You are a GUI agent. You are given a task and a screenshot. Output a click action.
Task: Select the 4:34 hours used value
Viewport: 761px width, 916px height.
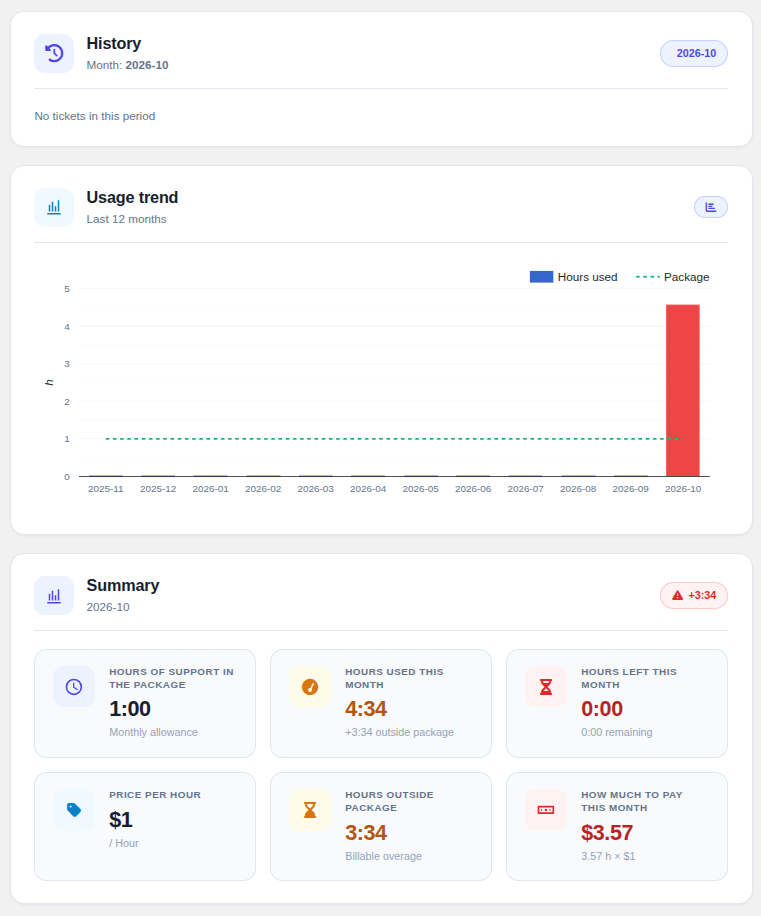(x=366, y=709)
